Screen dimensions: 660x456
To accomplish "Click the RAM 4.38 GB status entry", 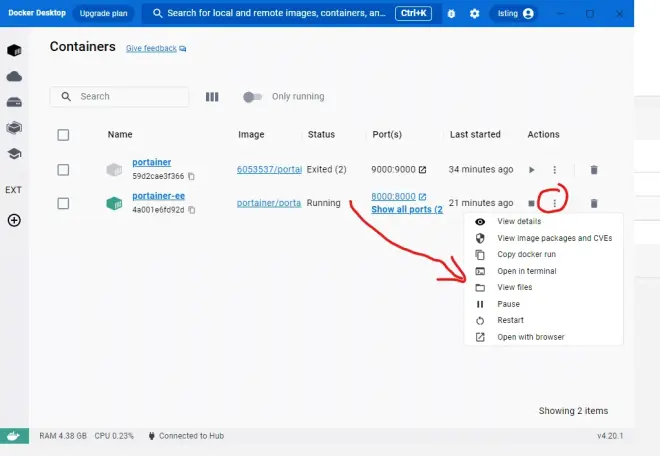I will (x=63, y=436).
